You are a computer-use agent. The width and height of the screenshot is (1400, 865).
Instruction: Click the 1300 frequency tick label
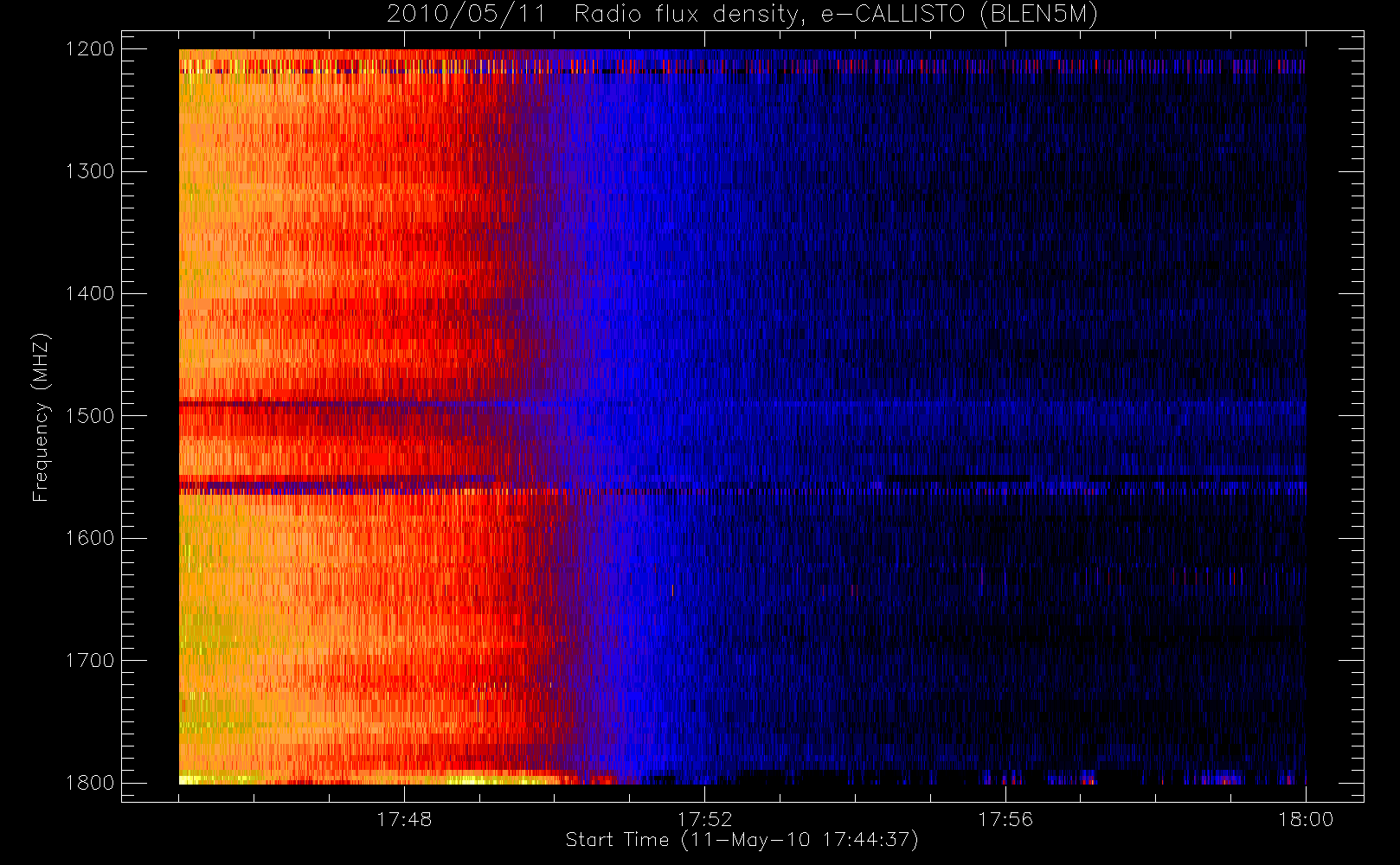tap(90, 171)
